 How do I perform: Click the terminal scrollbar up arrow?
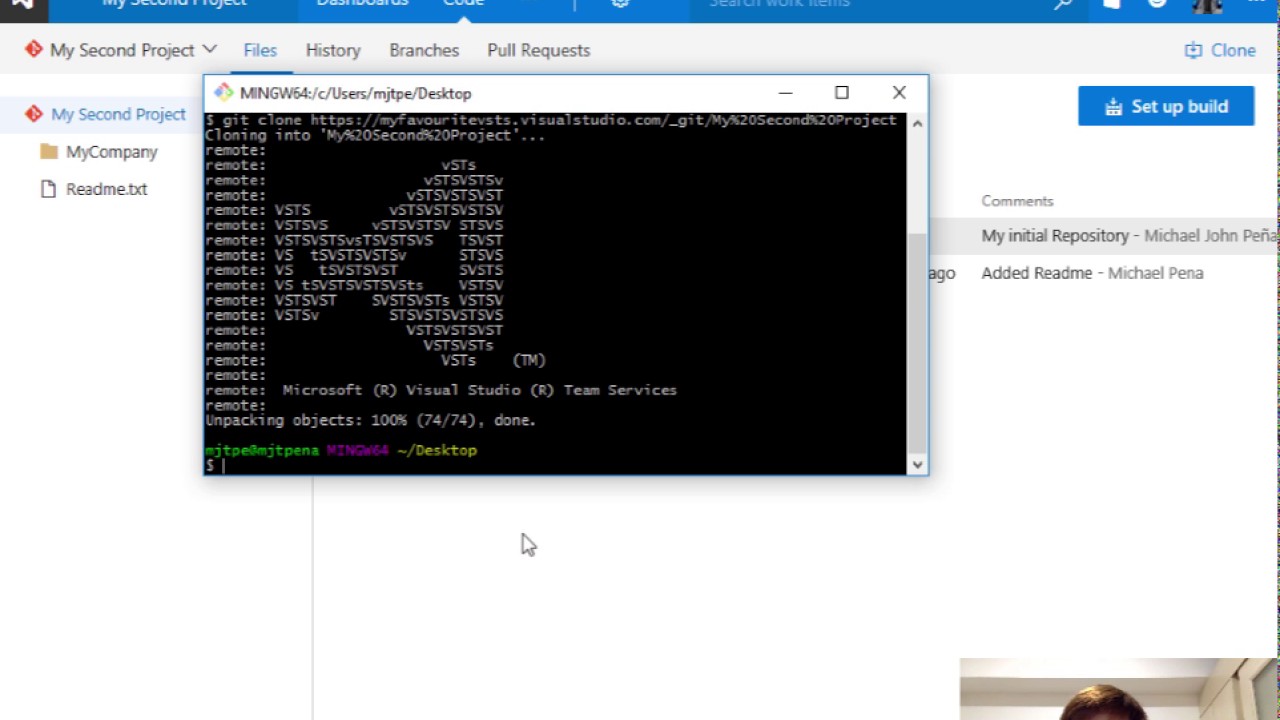917,122
